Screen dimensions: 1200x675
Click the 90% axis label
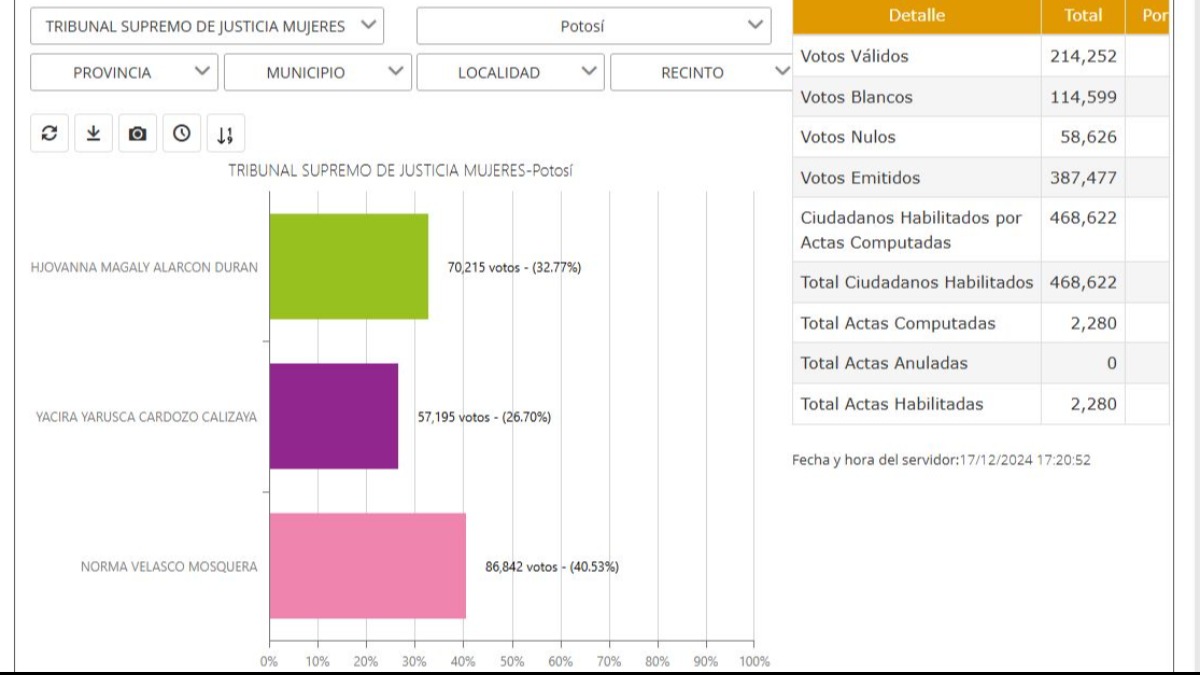[x=706, y=661]
